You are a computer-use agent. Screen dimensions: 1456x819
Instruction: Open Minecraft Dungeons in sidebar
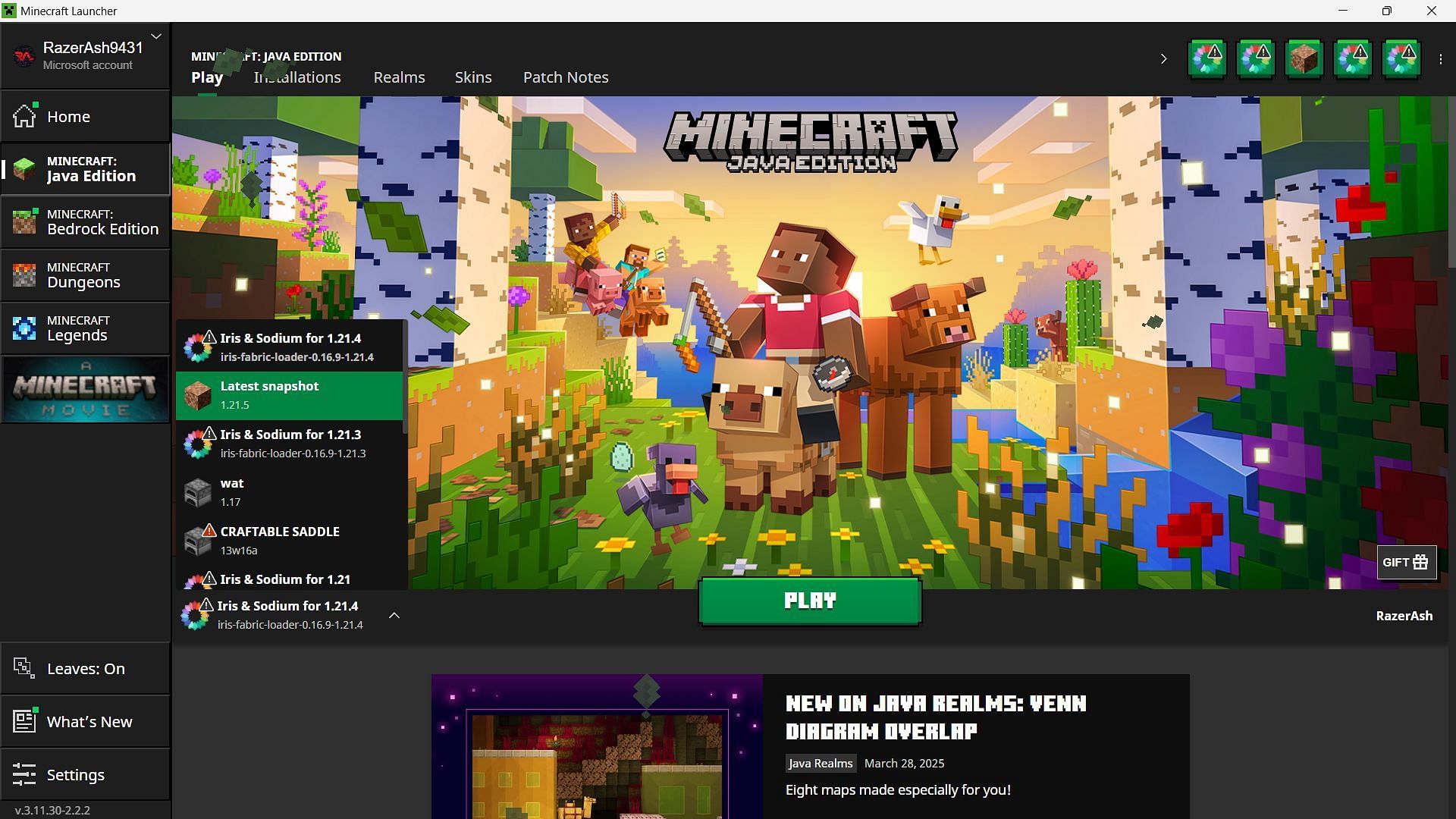85,275
